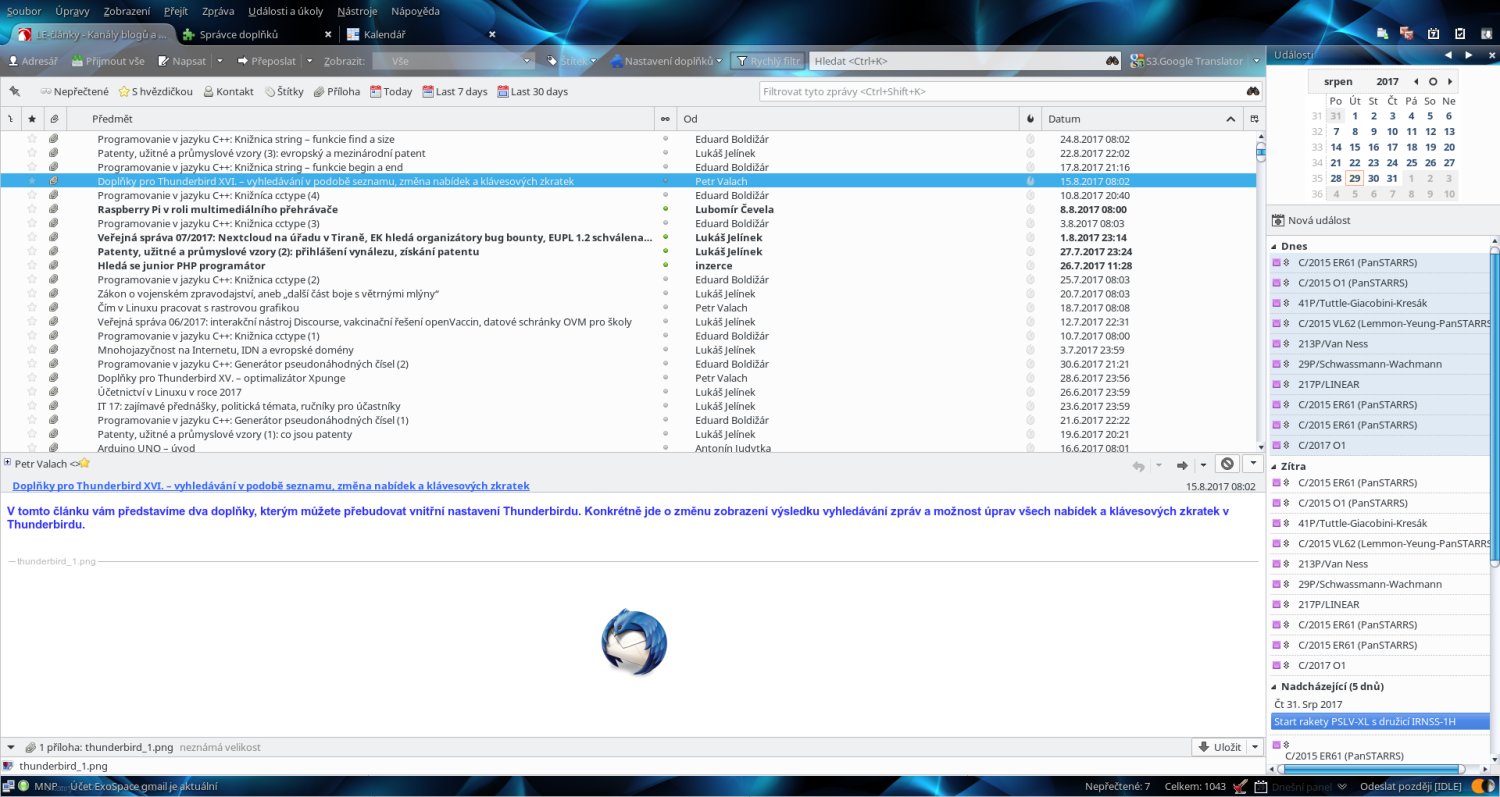Compose a new message with Napsat
This screenshot has width=1500, height=797.
point(183,61)
